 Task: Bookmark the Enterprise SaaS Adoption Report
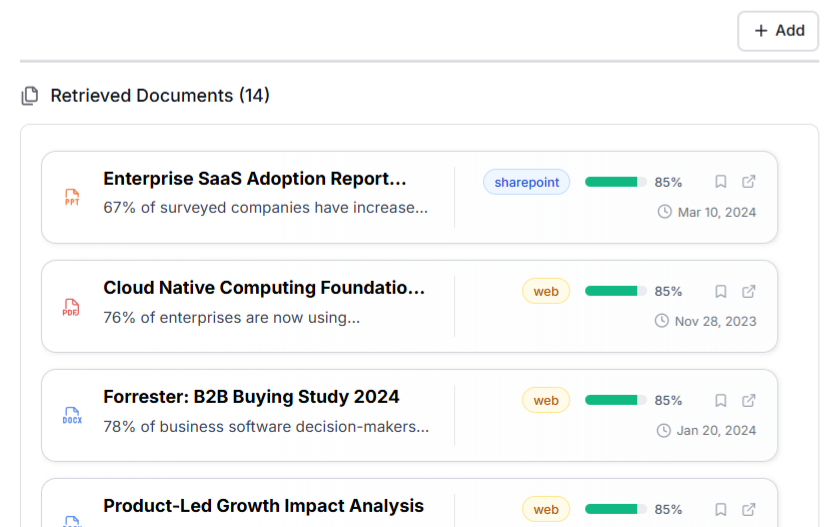click(x=720, y=182)
